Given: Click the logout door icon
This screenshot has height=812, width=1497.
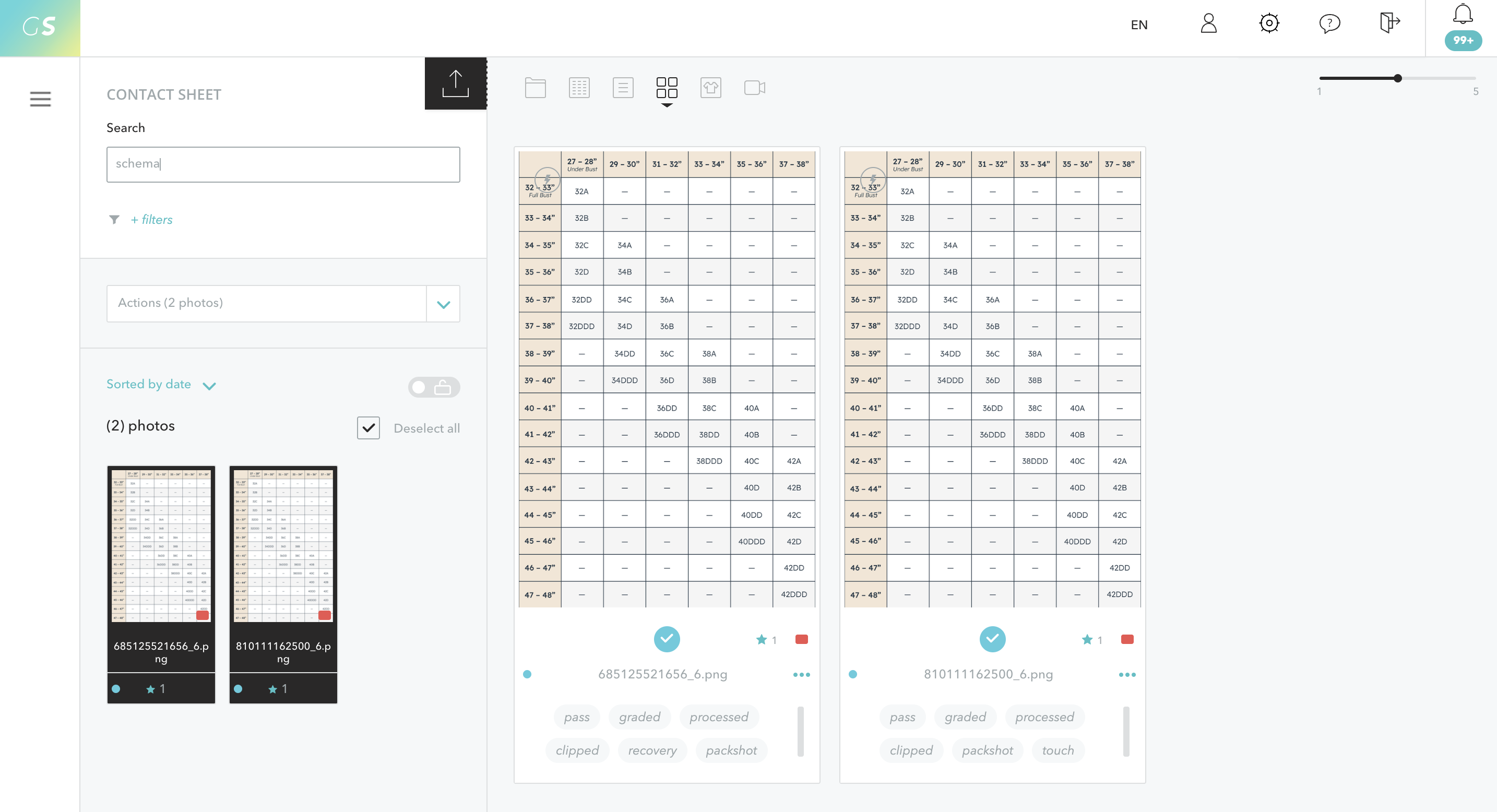Looking at the screenshot, I should (1389, 23).
